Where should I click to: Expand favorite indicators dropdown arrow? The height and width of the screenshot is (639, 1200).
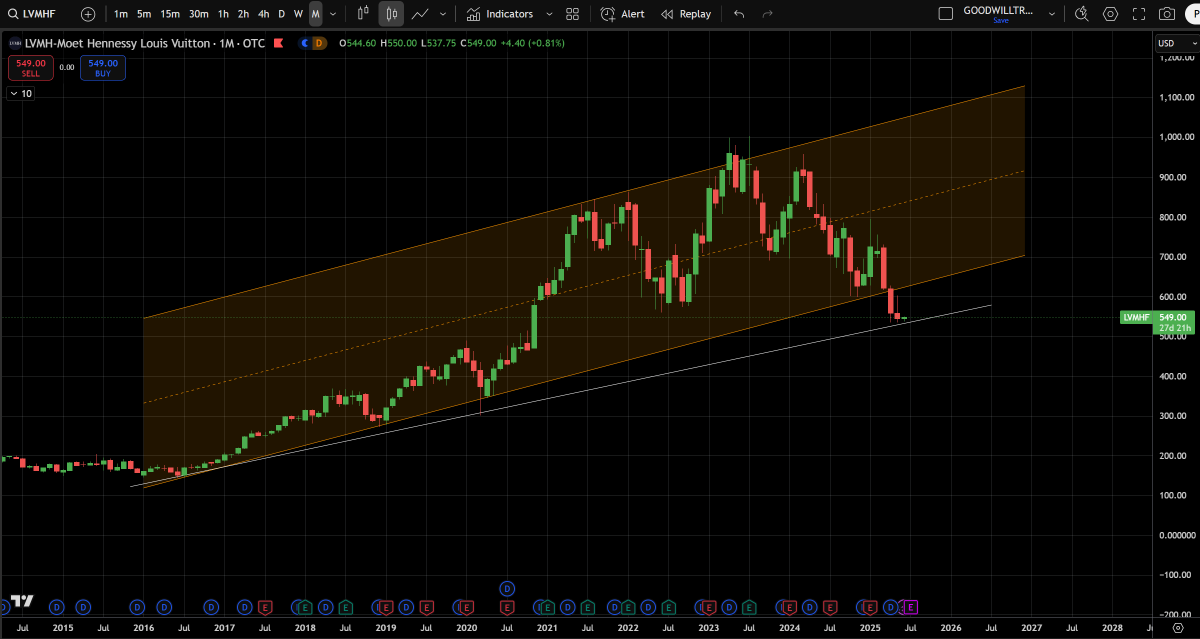[550, 14]
